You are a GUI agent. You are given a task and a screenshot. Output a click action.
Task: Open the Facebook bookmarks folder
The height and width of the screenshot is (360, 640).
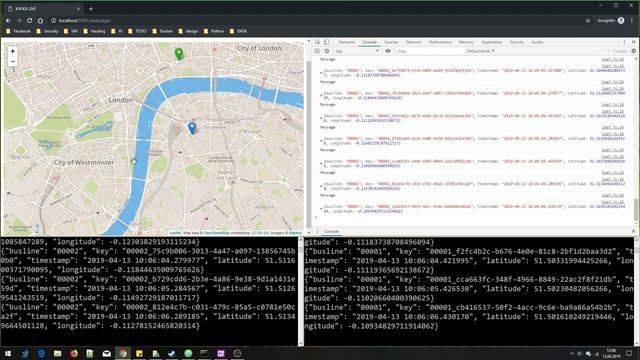[19, 31]
